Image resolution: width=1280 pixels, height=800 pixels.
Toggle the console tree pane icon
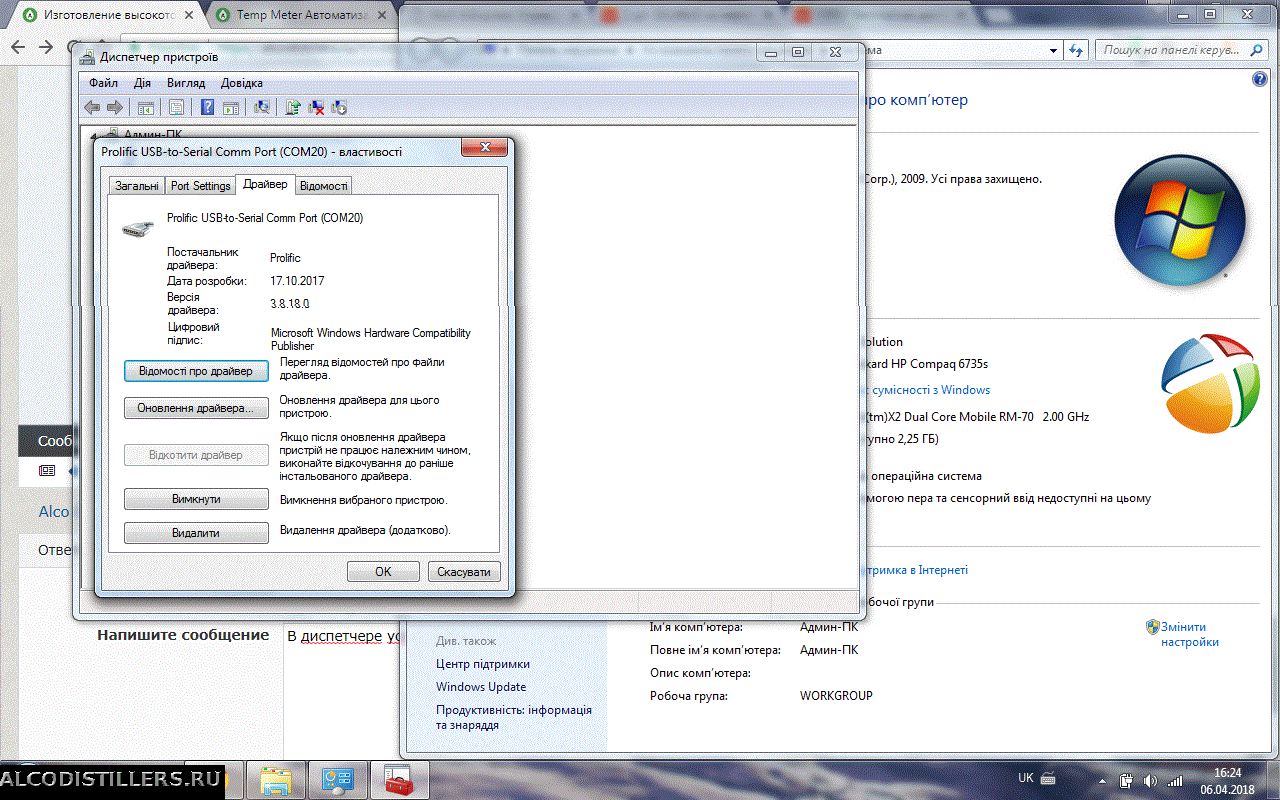click(x=146, y=107)
